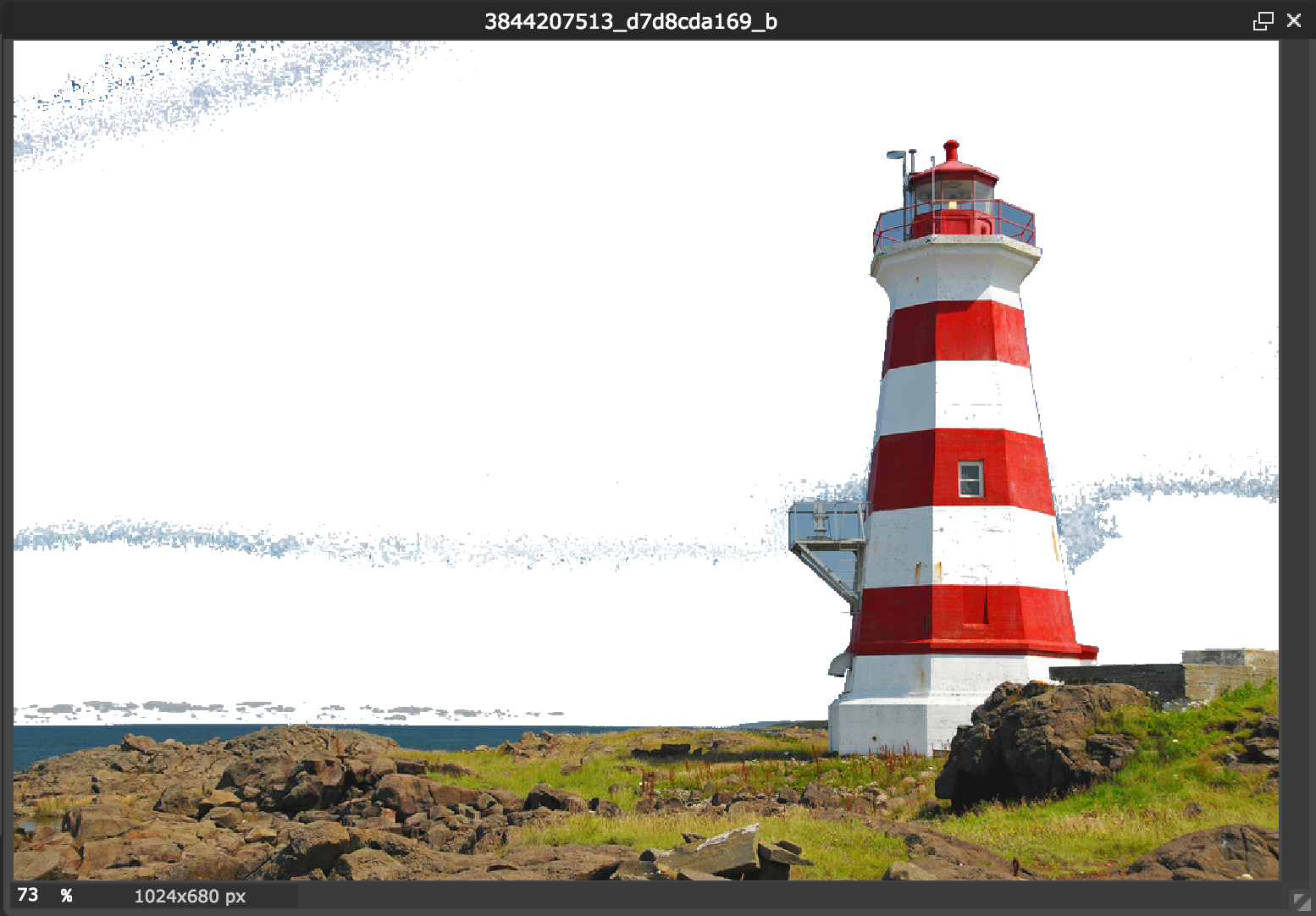Click the small window on the lighthouse
The width and height of the screenshot is (1316, 916).
tap(970, 479)
